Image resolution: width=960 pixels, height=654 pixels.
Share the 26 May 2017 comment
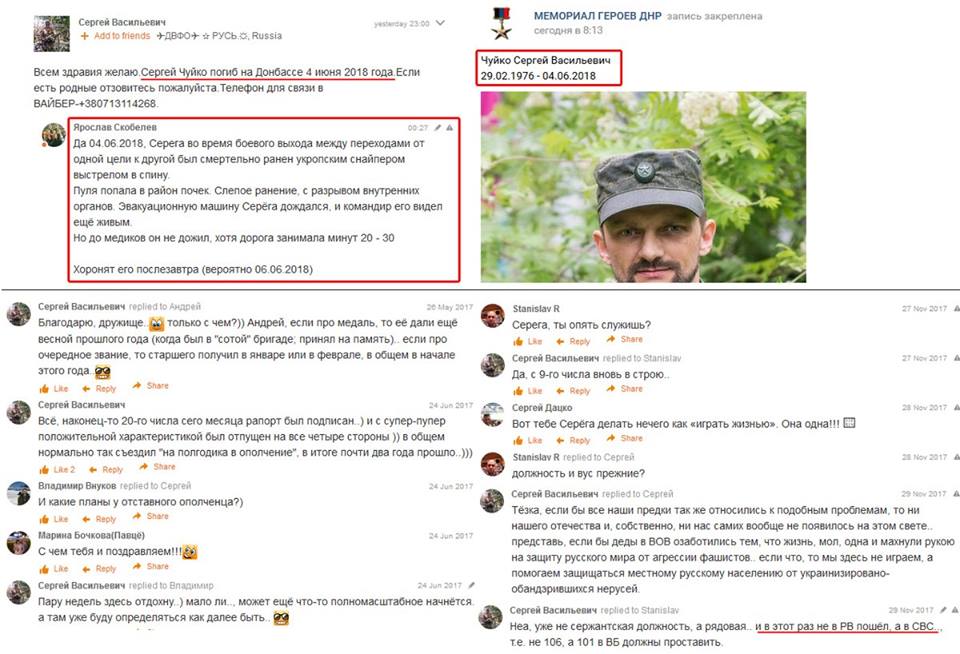[x=151, y=386]
